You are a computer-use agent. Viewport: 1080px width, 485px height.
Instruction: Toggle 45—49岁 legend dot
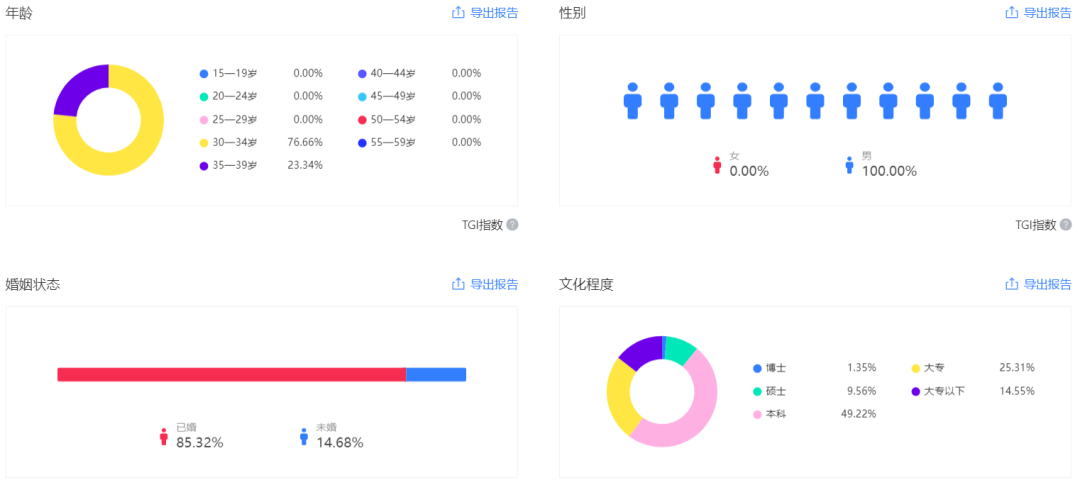pyautogui.click(x=362, y=96)
